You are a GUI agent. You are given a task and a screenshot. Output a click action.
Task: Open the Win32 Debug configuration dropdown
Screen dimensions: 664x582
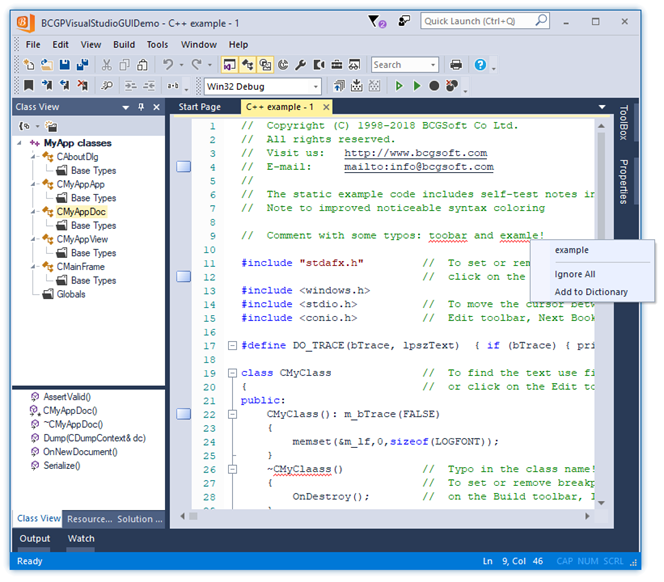(x=315, y=86)
